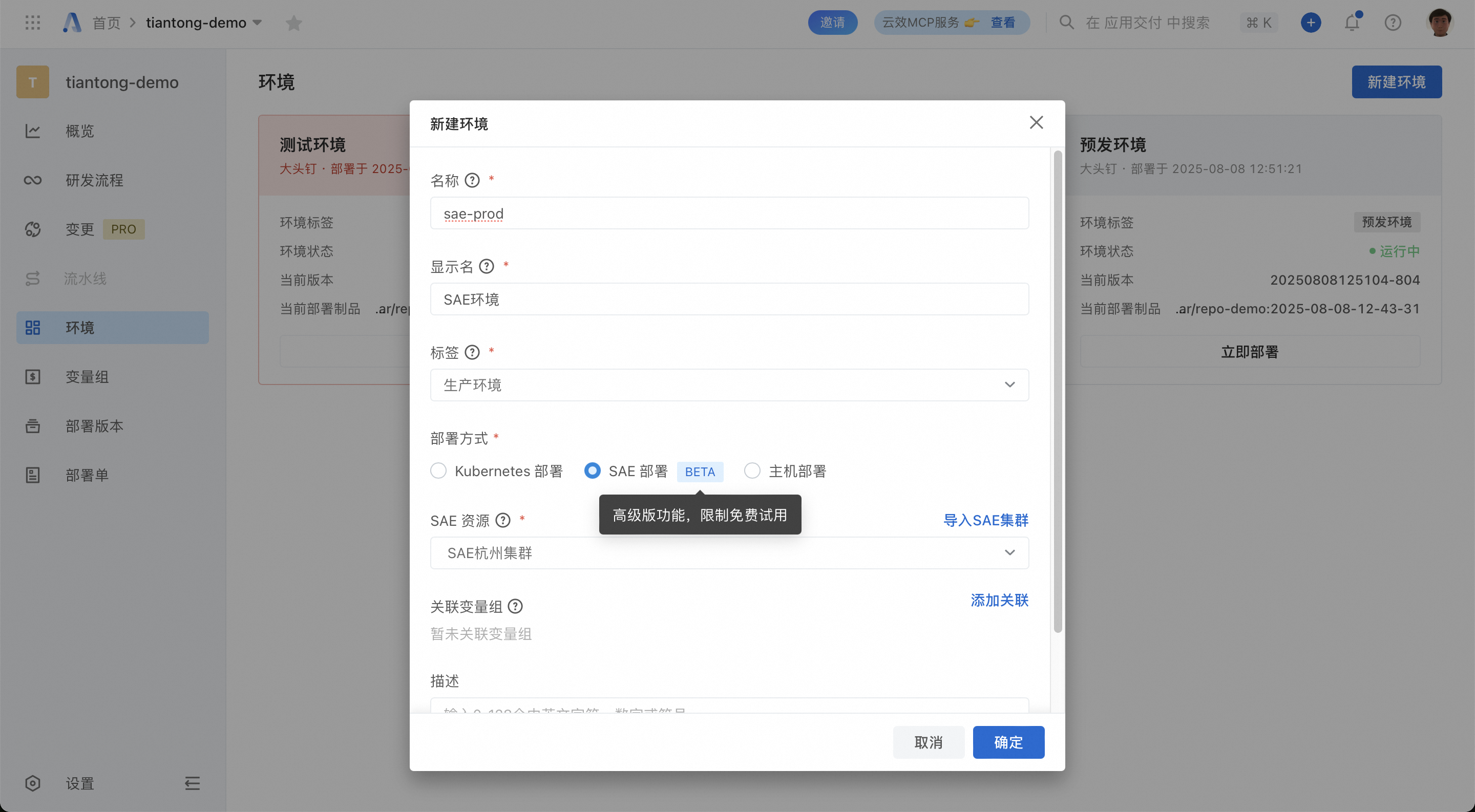The image size is (1475, 812).
Task: Select 主机部署 radio option
Action: pyautogui.click(x=752, y=471)
